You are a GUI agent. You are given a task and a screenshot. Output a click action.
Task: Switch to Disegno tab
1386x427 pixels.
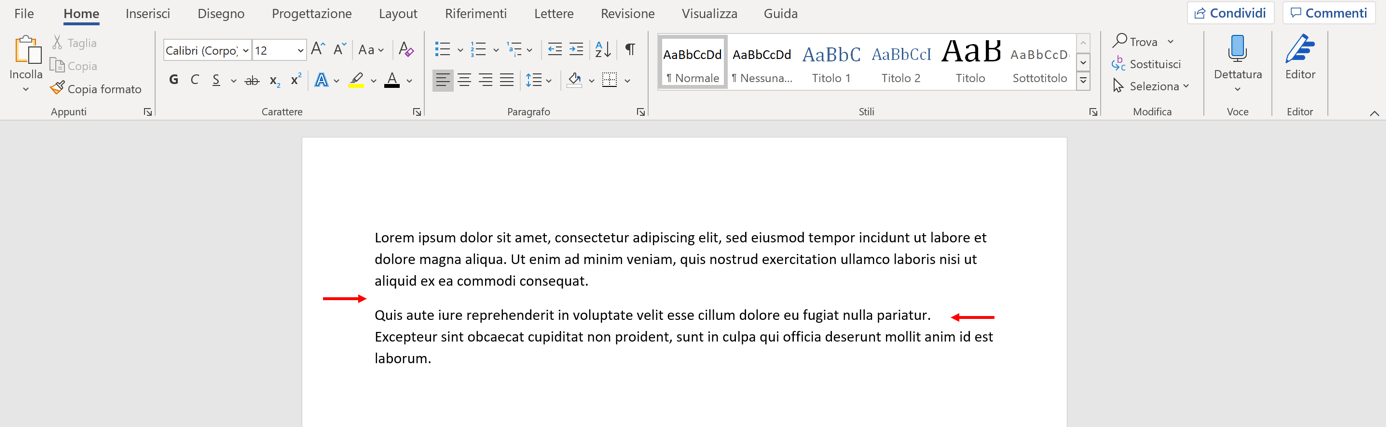click(221, 14)
